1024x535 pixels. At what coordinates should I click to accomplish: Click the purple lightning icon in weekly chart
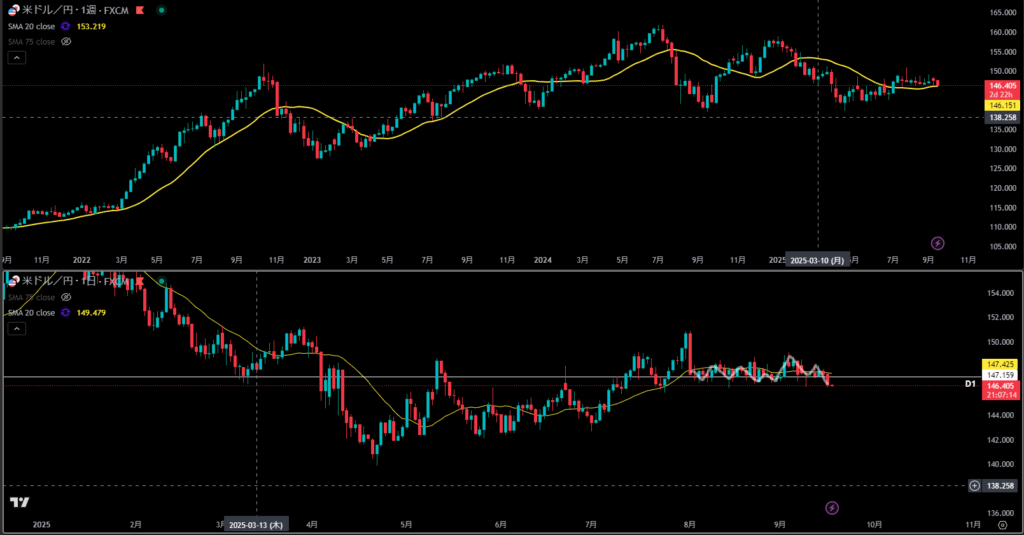click(x=937, y=243)
